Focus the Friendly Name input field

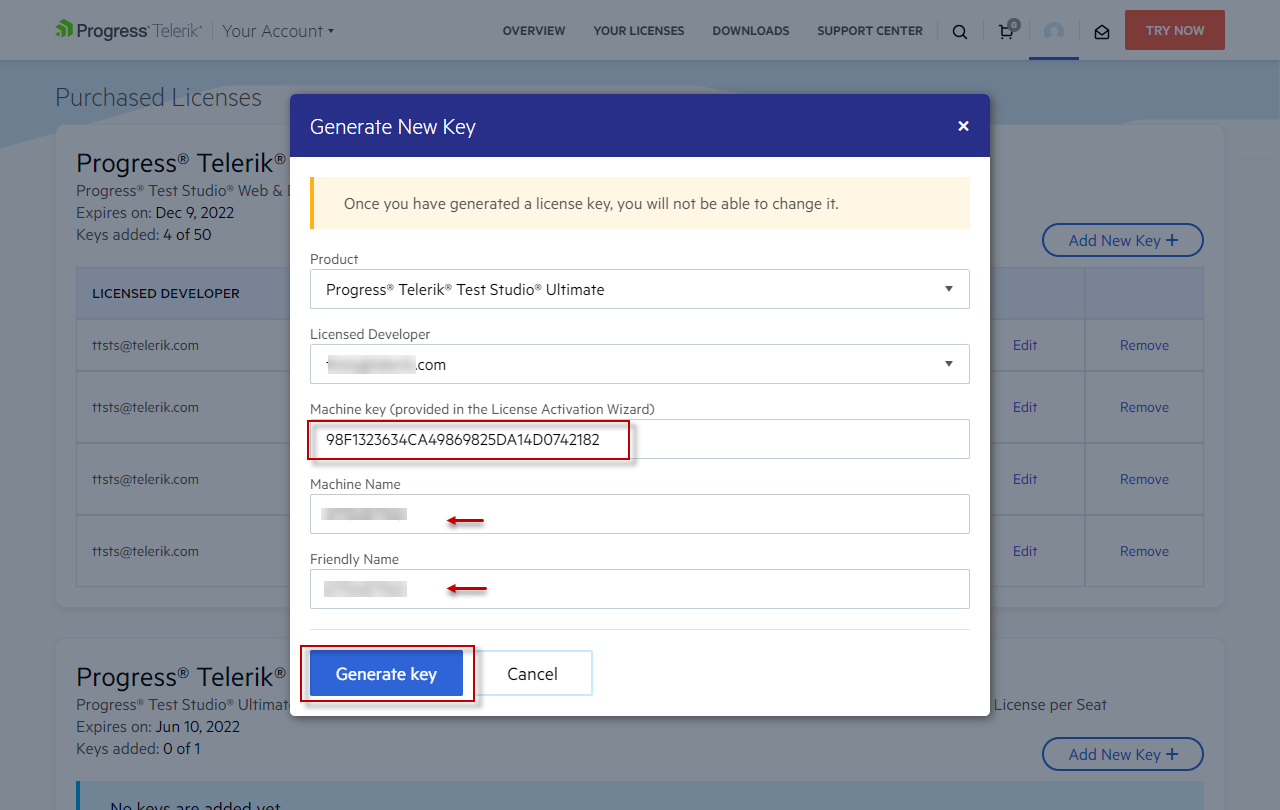point(640,589)
